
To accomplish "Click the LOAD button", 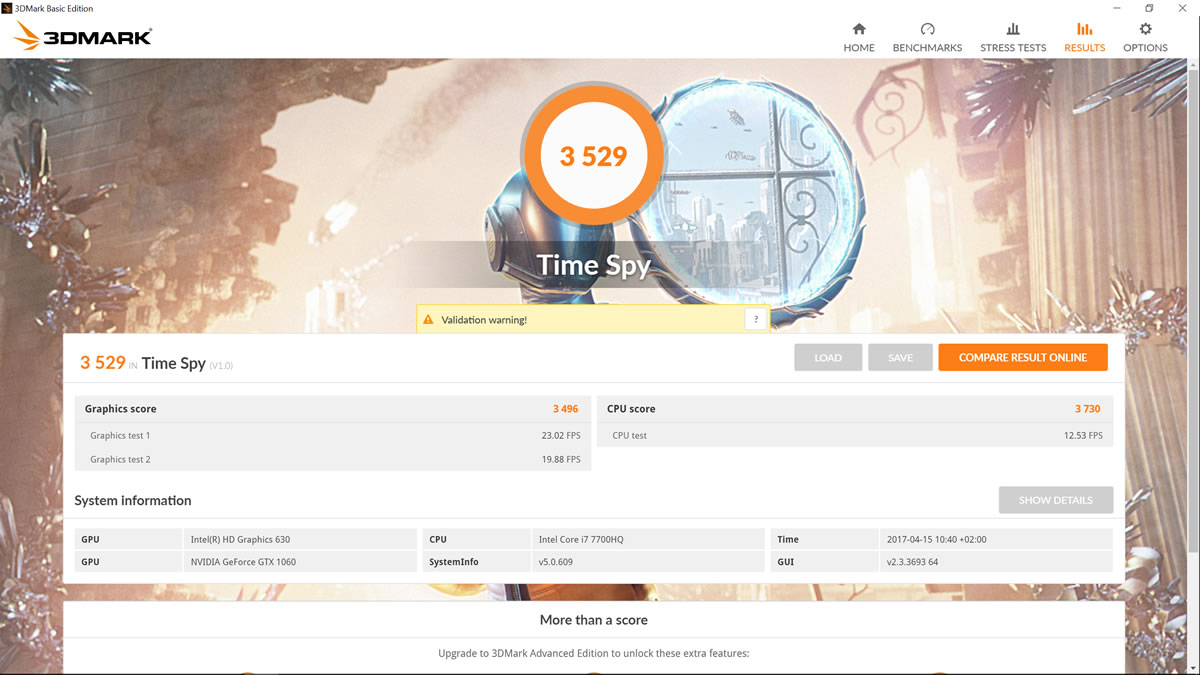I will [x=828, y=358].
